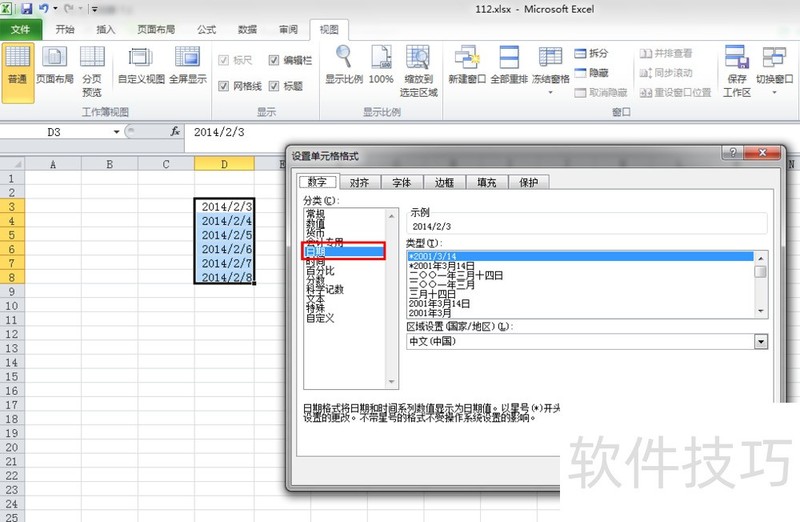This screenshot has height=522, width=800.
Task: Open 自定义视图 custom views
Action: [141, 65]
